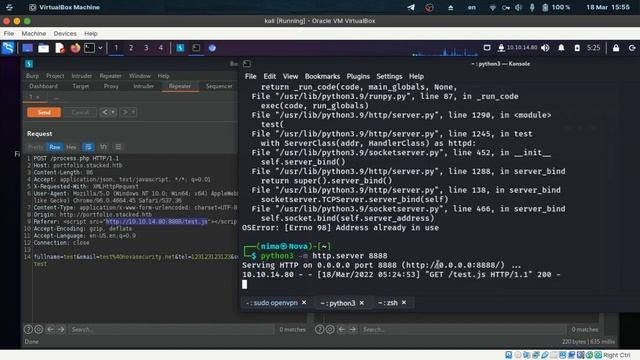Image resolution: width=640 pixels, height=360 pixels.
Task: Toggle the message-format icon beside Hex
Action: click(x=88, y=147)
